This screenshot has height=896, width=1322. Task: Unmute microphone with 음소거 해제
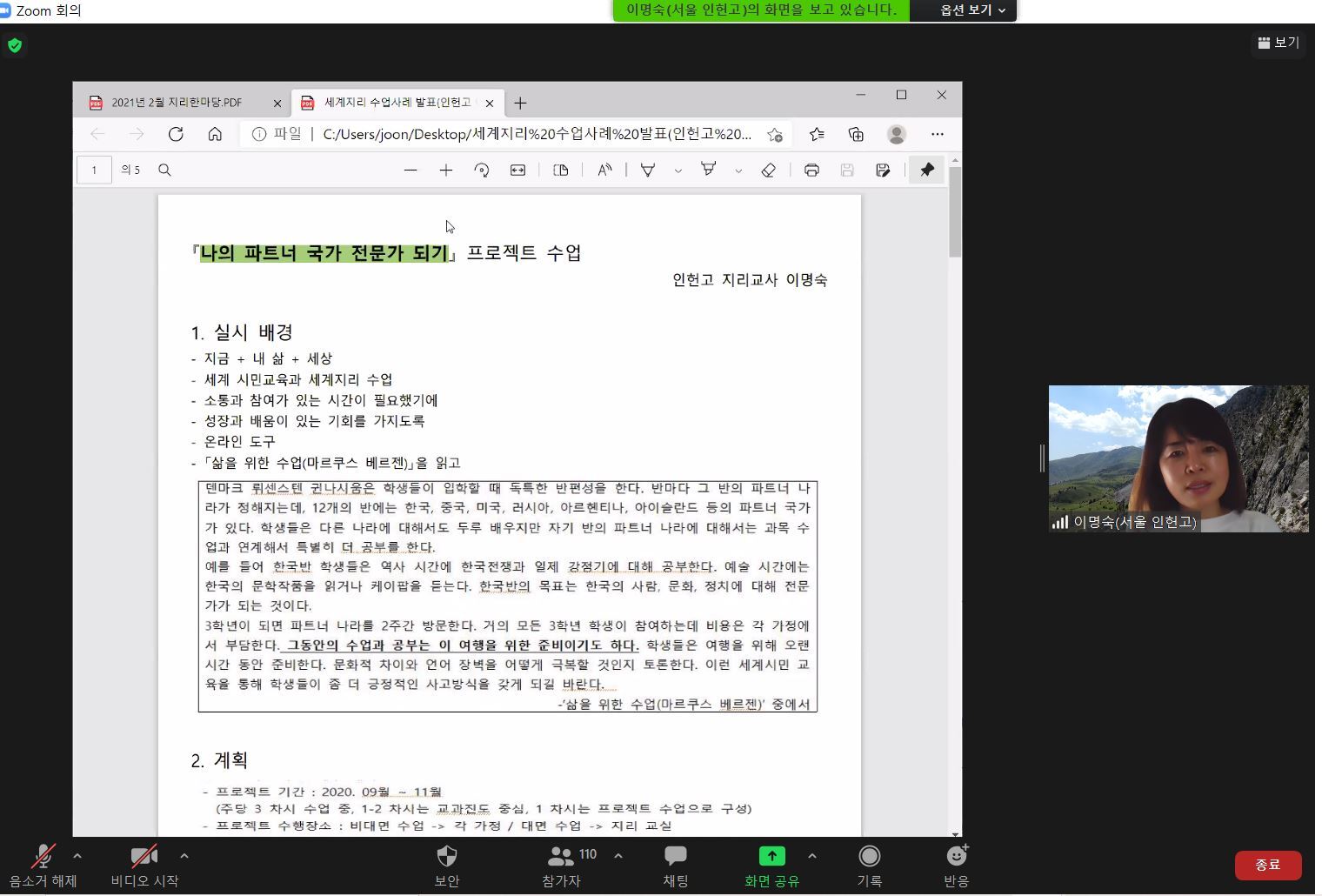pos(43,857)
